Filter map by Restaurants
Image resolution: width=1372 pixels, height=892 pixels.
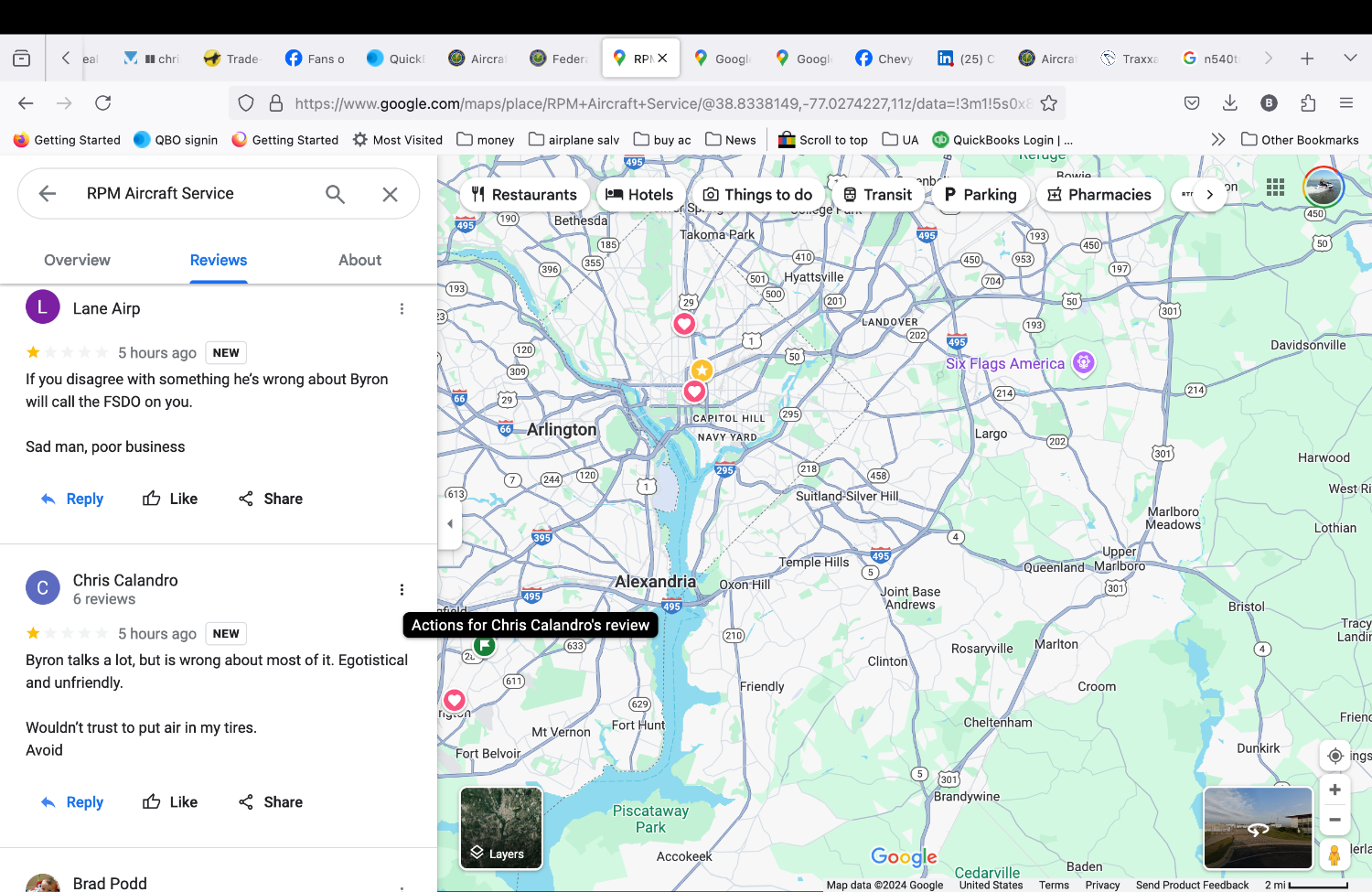[x=524, y=195]
